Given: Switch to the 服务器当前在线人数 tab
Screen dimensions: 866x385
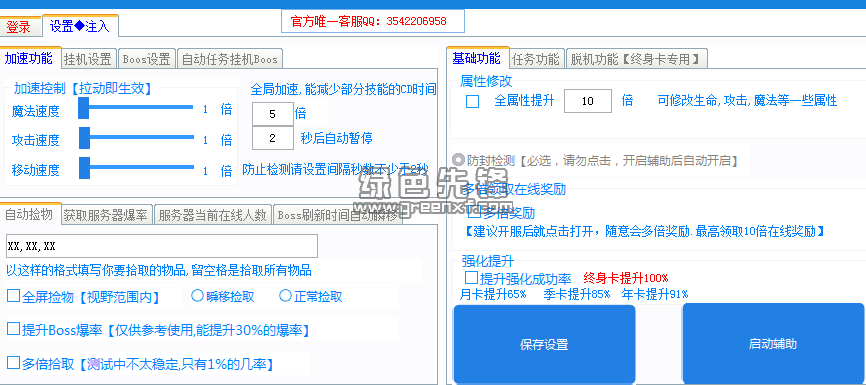Looking at the screenshot, I should coord(213,215).
